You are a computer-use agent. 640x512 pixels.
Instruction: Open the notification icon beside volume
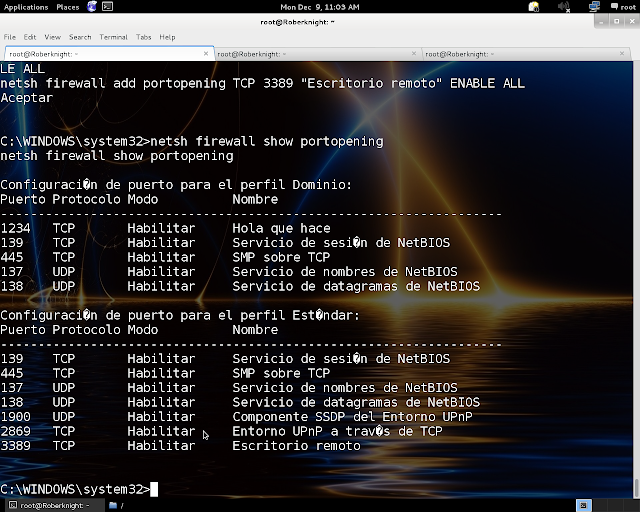534,7
